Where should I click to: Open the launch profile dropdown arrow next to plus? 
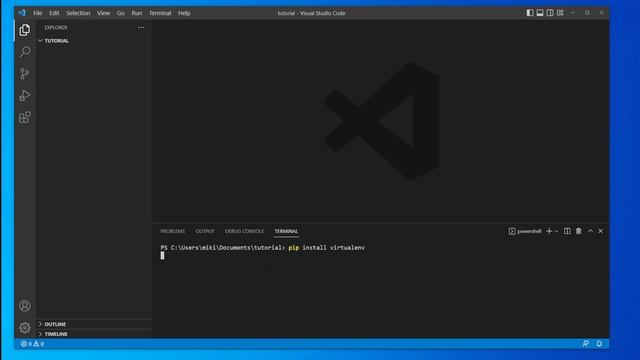(x=556, y=231)
